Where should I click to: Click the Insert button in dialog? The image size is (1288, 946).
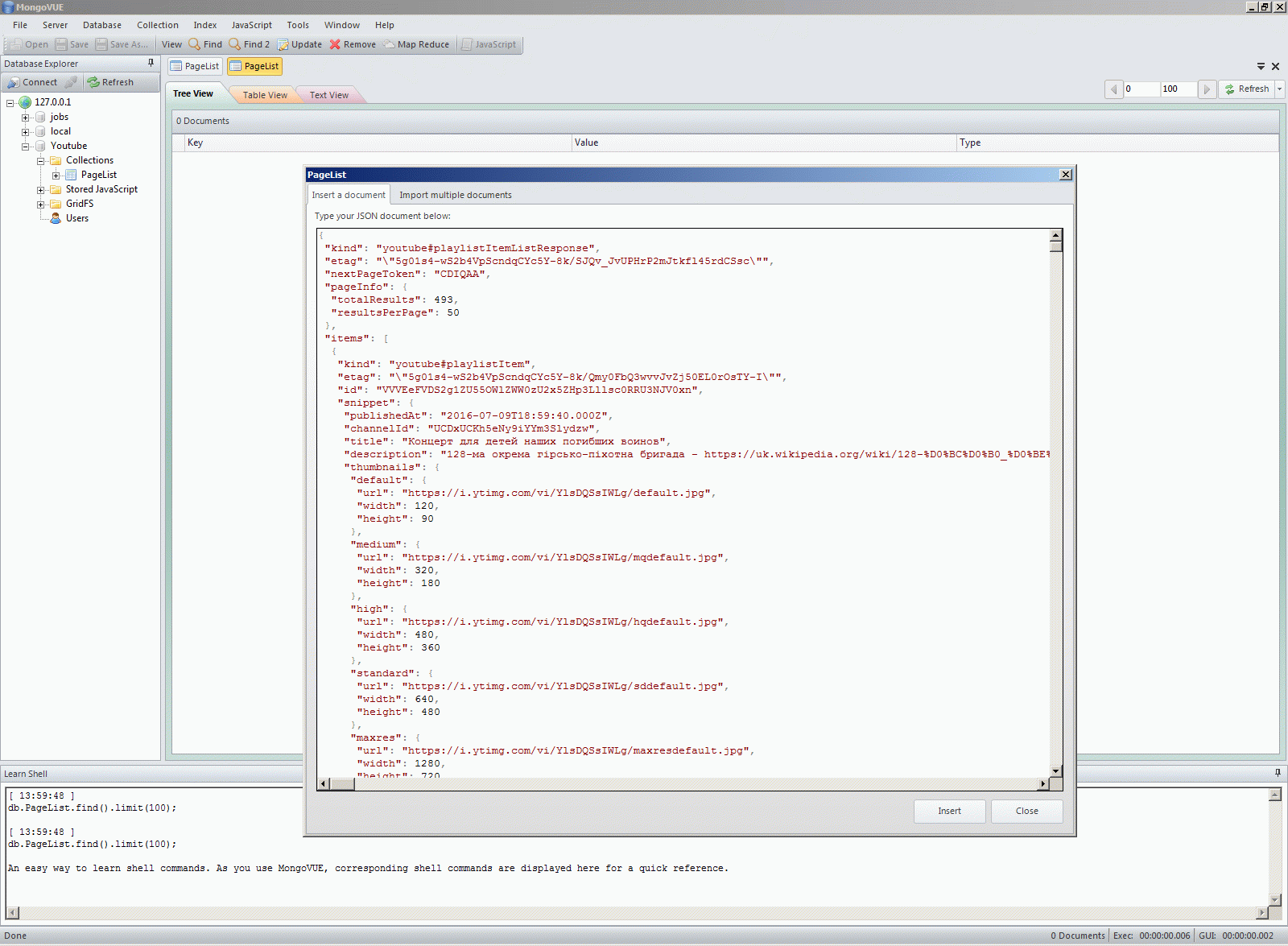[x=949, y=811]
